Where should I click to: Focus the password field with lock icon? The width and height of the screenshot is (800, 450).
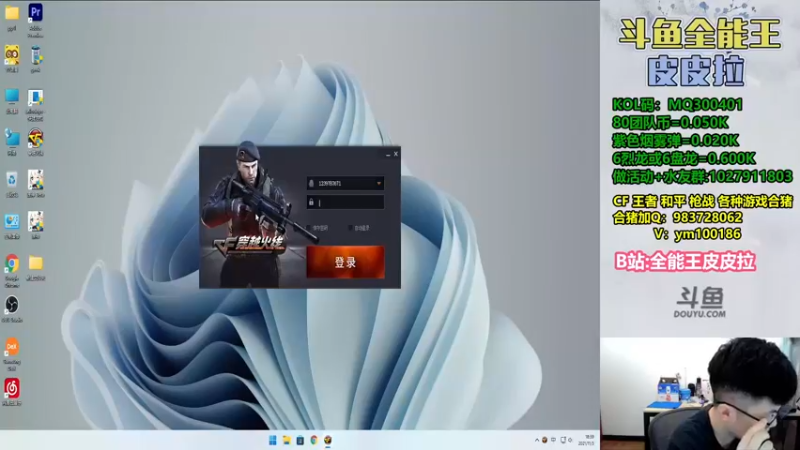point(345,202)
